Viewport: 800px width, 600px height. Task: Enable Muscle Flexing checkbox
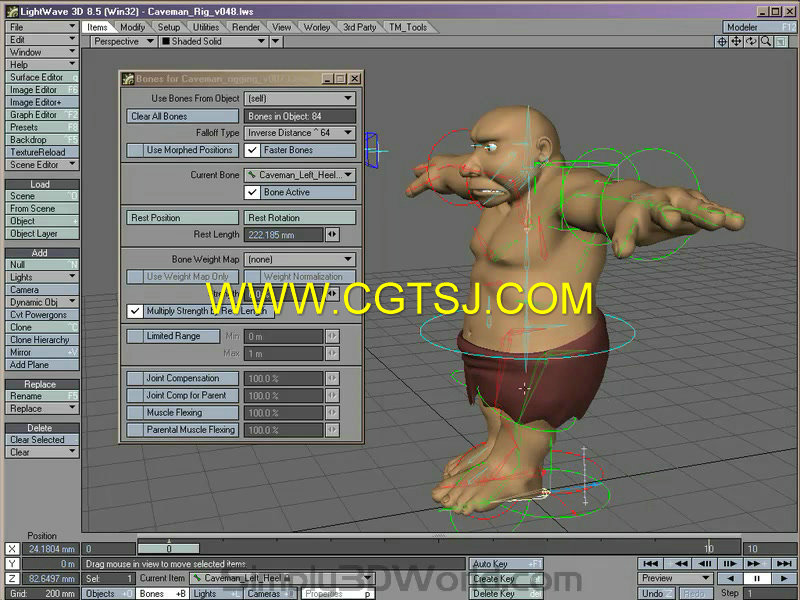pyautogui.click(x=135, y=413)
